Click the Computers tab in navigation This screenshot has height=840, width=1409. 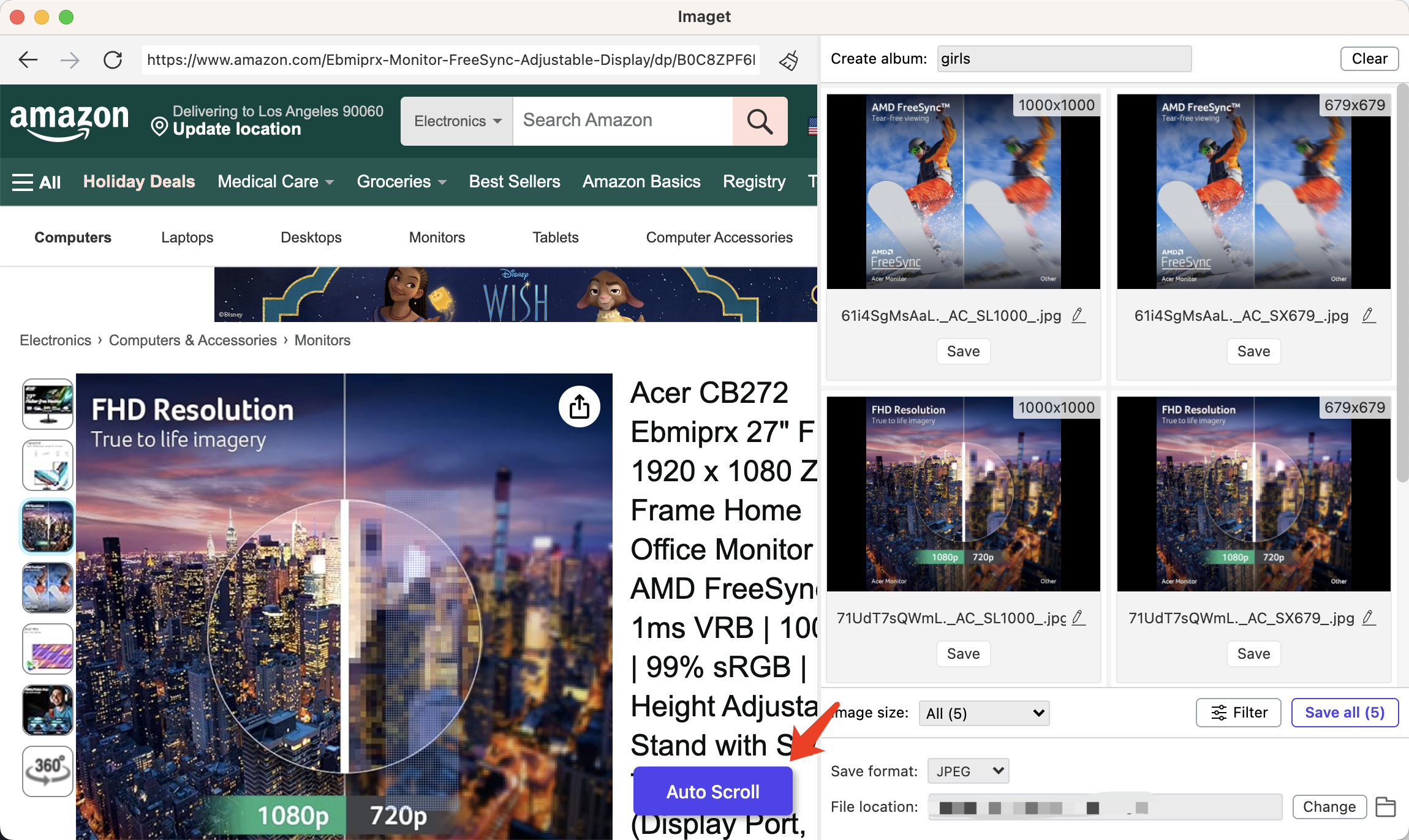point(73,237)
